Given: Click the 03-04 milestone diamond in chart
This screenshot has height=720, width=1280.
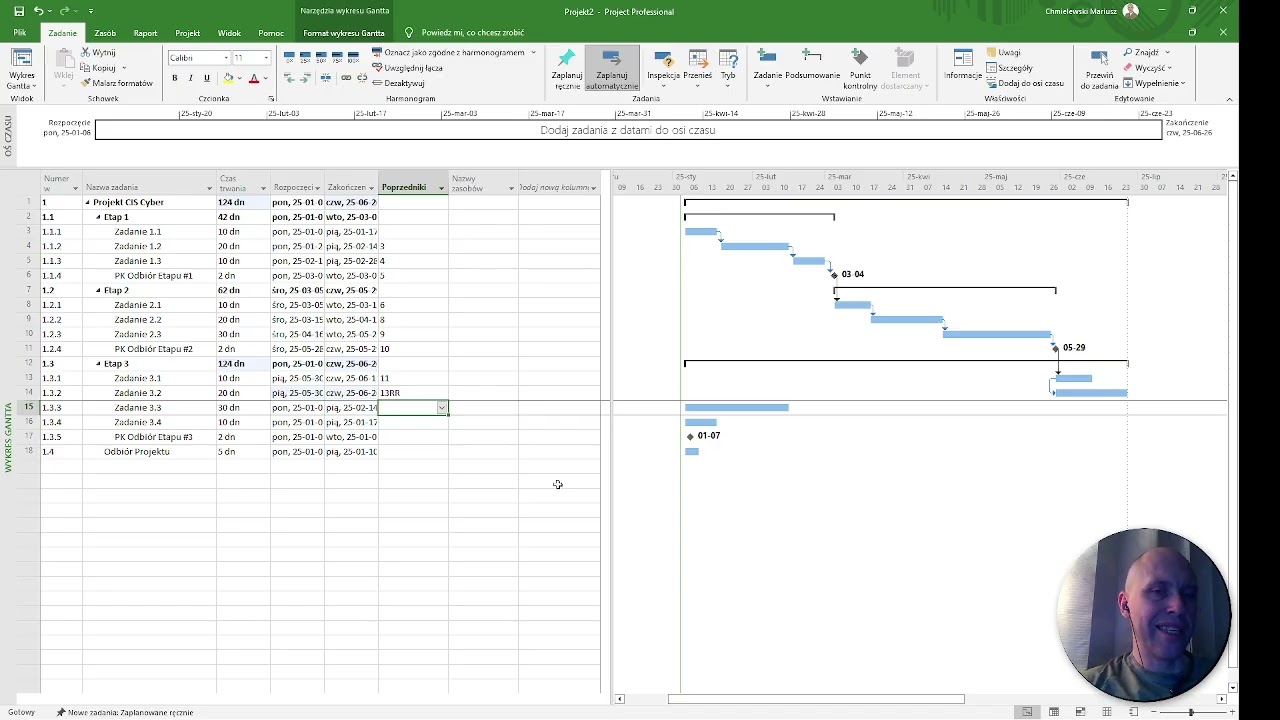Looking at the screenshot, I should coord(834,274).
